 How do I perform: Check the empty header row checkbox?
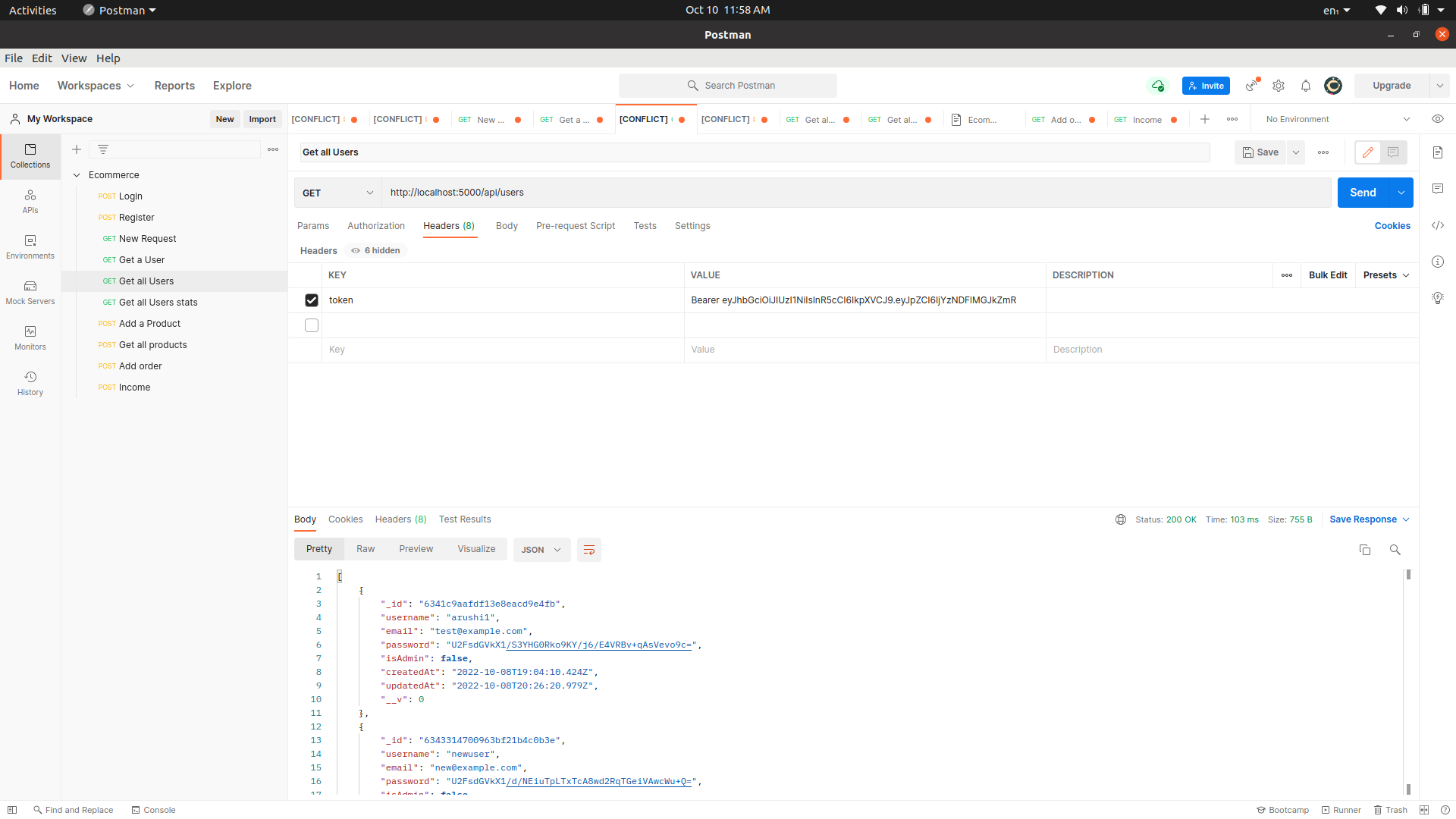[x=312, y=325]
